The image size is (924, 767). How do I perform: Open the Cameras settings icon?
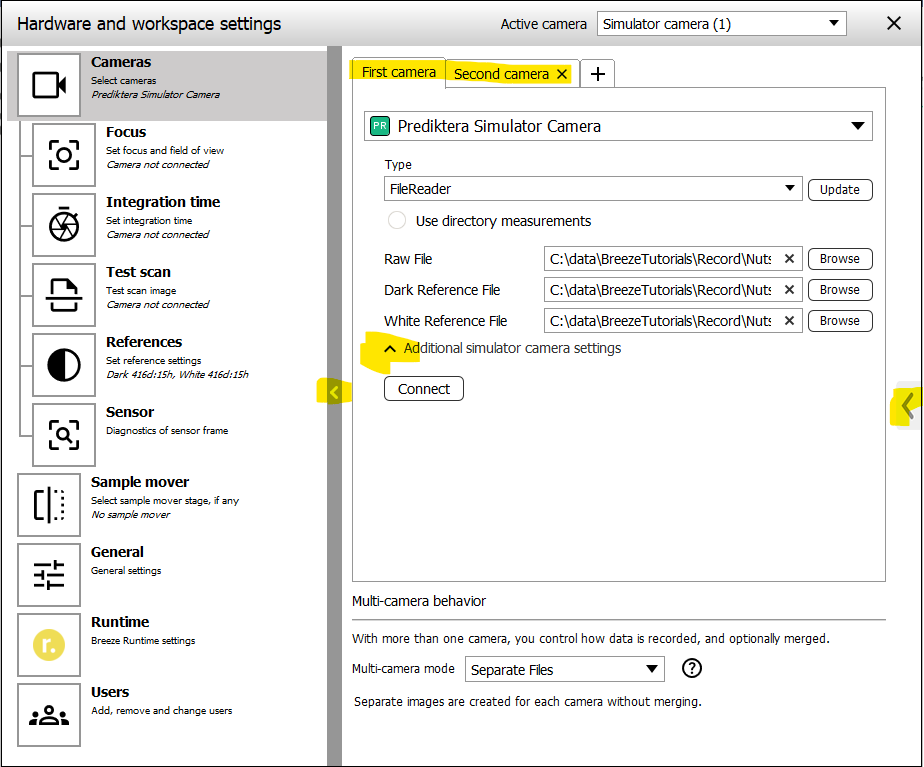(x=49, y=86)
